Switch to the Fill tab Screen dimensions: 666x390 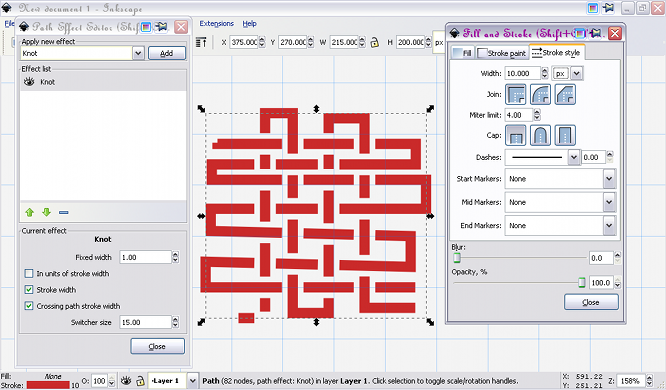coord(463,53)
